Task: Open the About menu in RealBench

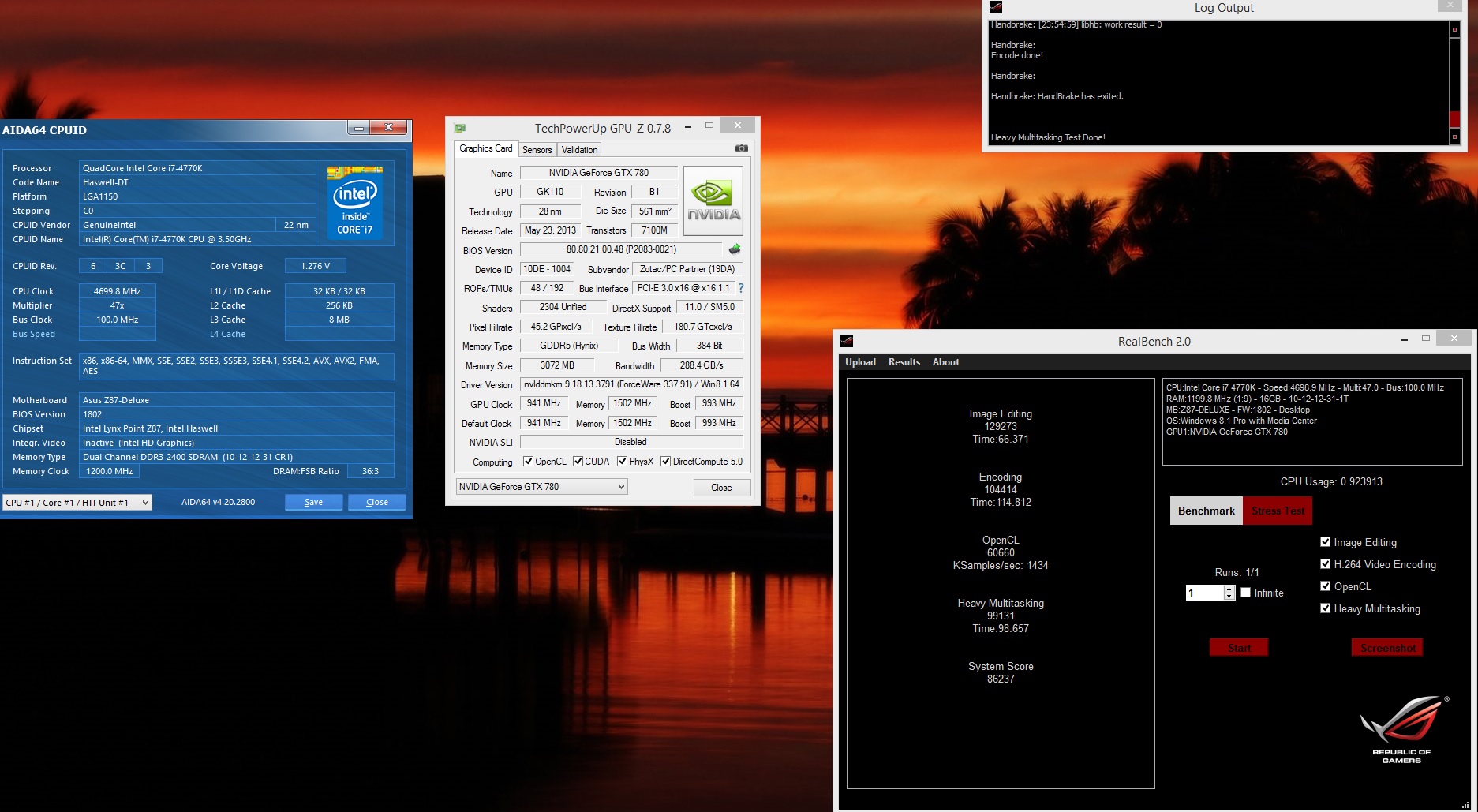Action: pyautogui.click(x=945, y=362)
